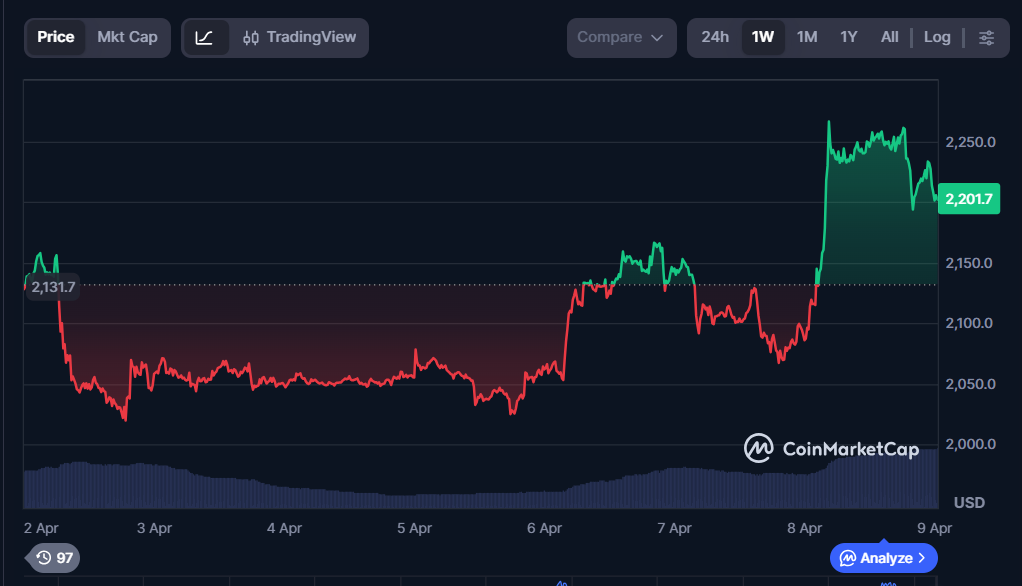Show All time price history
The height and width of the screenshot is (586, 1022).
[x=889, y=38]
